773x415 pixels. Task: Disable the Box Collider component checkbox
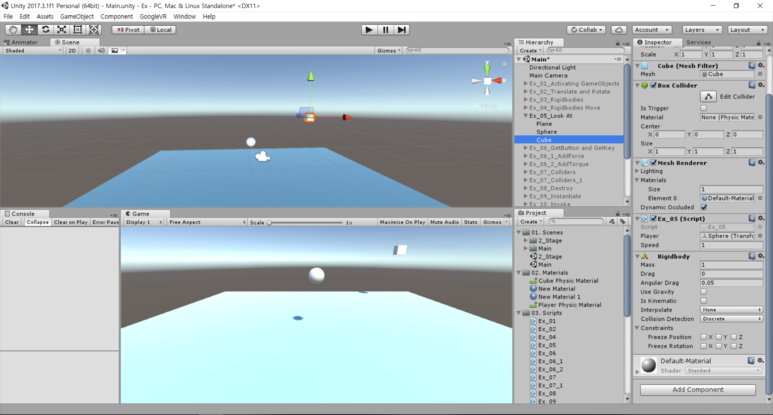pos(654,85)
